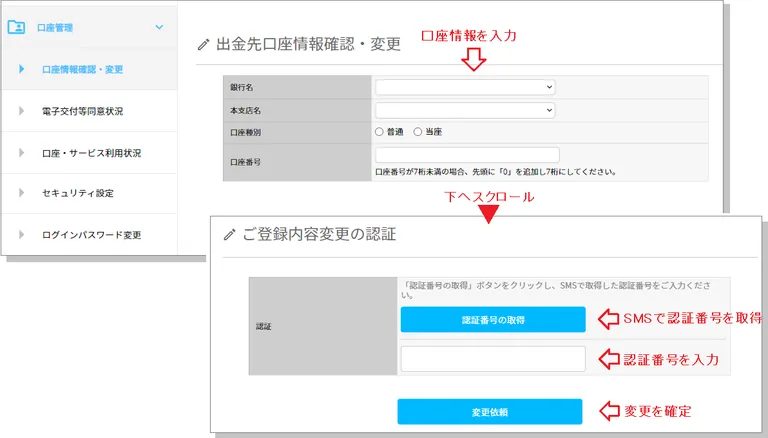Open the 本支店名 dropdown

465,110
